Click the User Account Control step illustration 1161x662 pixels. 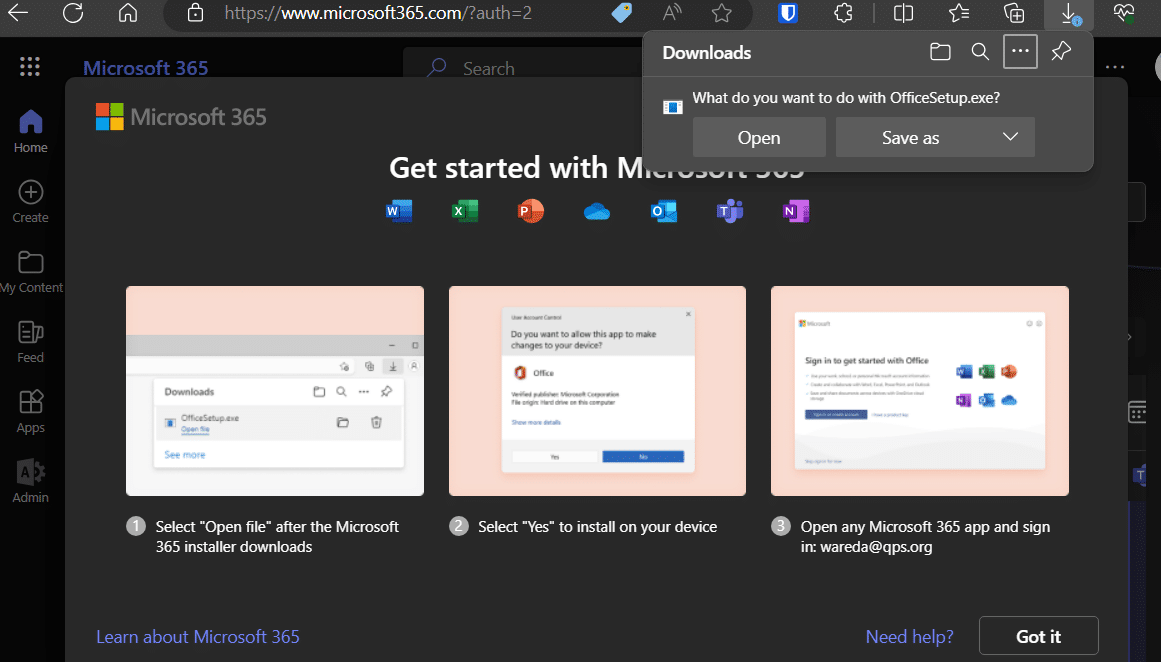click(598, 391)
